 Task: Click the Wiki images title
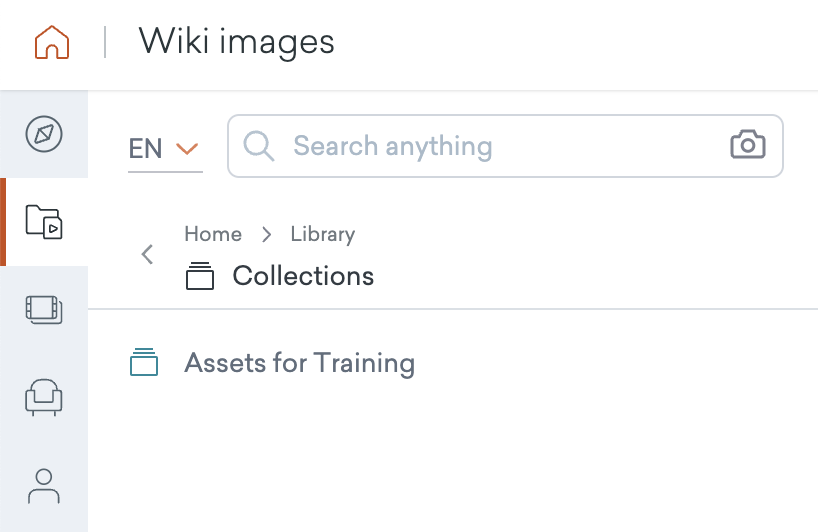[236, 42]
